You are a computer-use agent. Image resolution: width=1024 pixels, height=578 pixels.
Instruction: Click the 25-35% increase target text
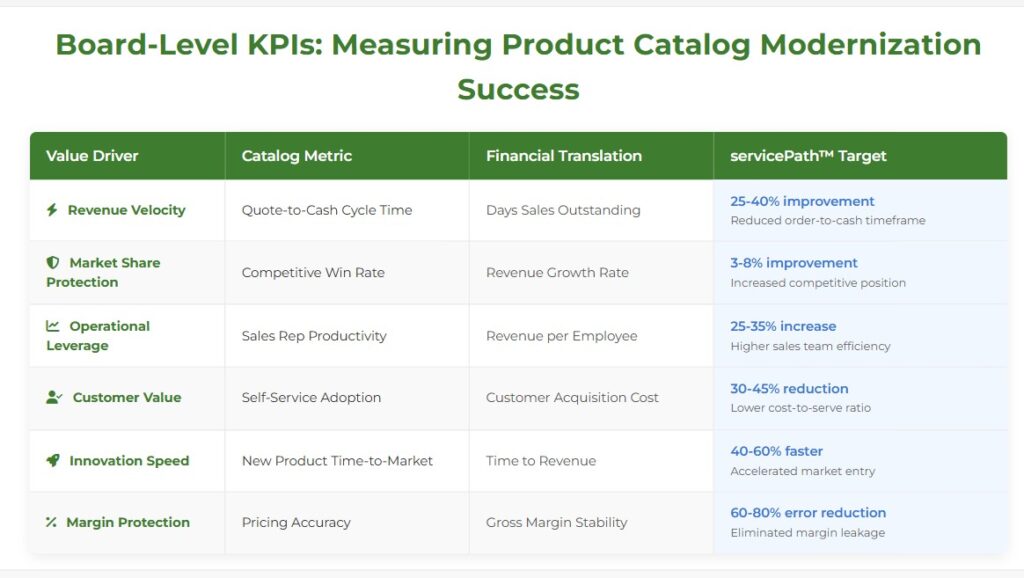(783, 326)
